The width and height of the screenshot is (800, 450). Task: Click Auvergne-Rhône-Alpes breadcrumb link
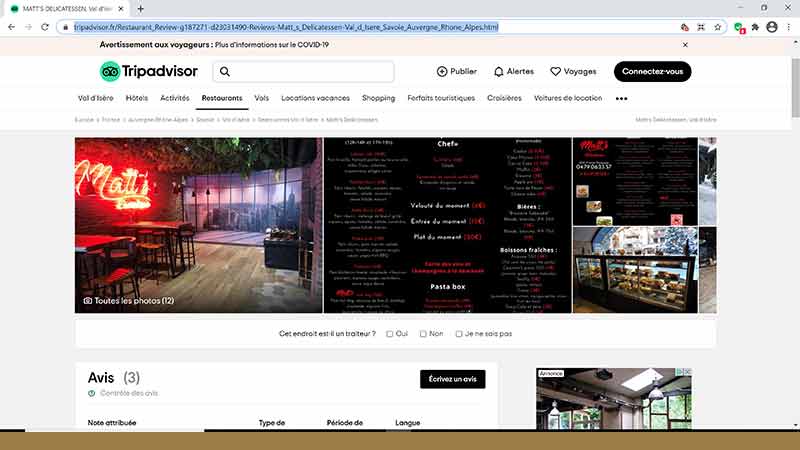(158, 120)
